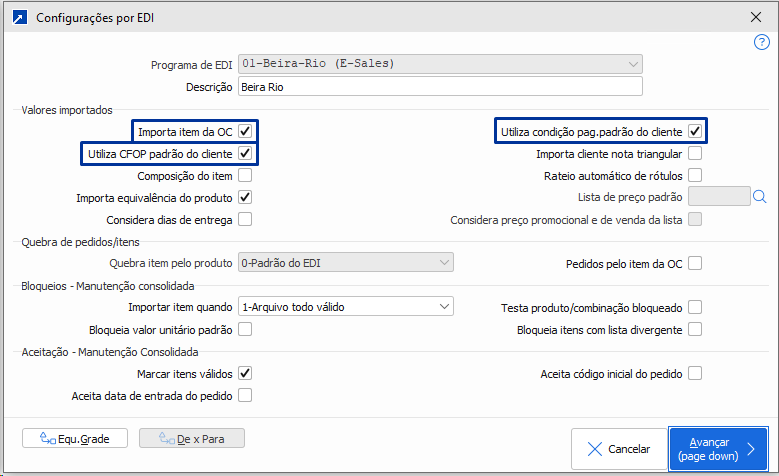Click the De x Para button

coord(191,438)
